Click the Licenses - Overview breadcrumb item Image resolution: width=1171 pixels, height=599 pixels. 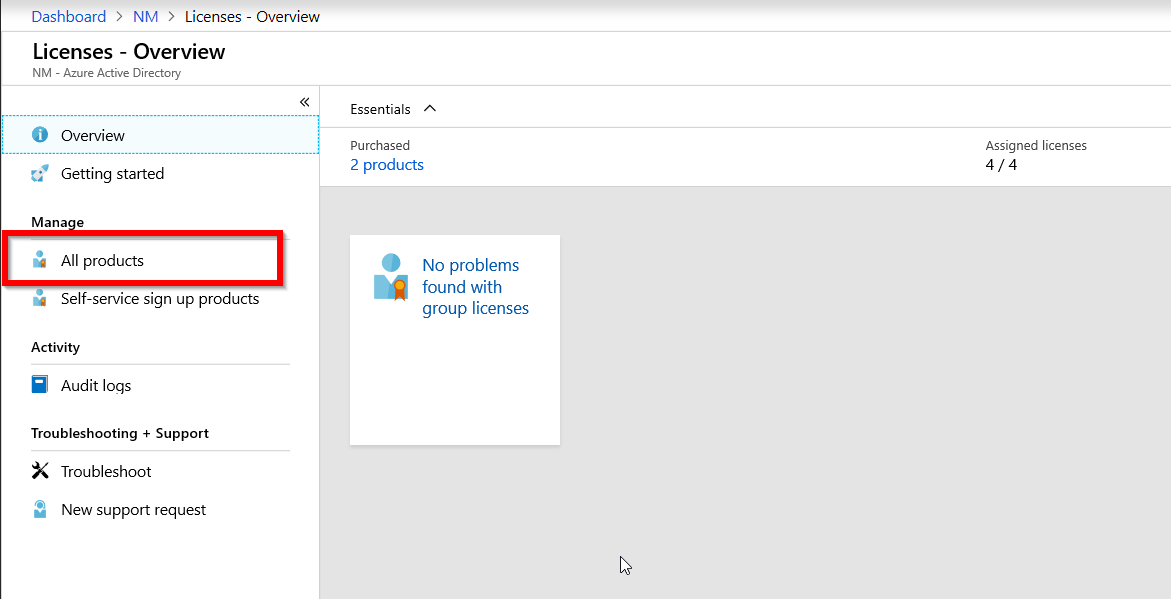(x=252, y=17)
